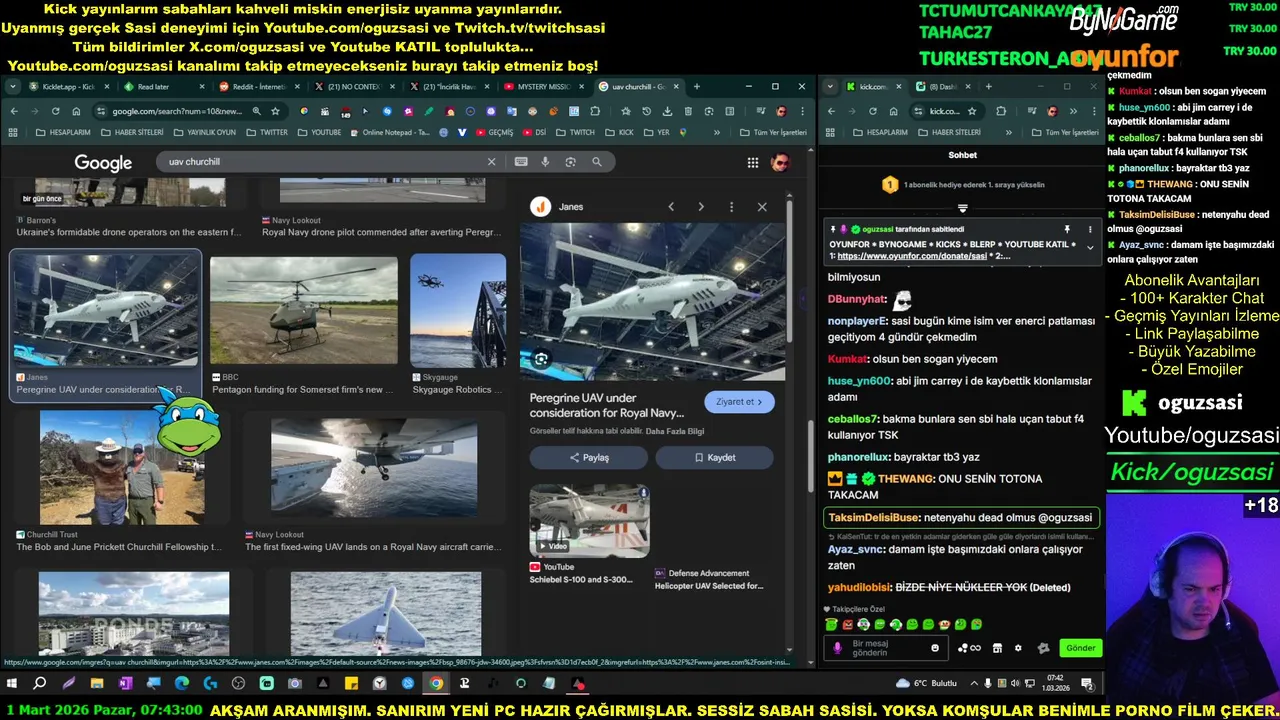Open the Google account avatar menu
Image resolution: width=1280 pixels, height=720 pixels.
[780, 163]
